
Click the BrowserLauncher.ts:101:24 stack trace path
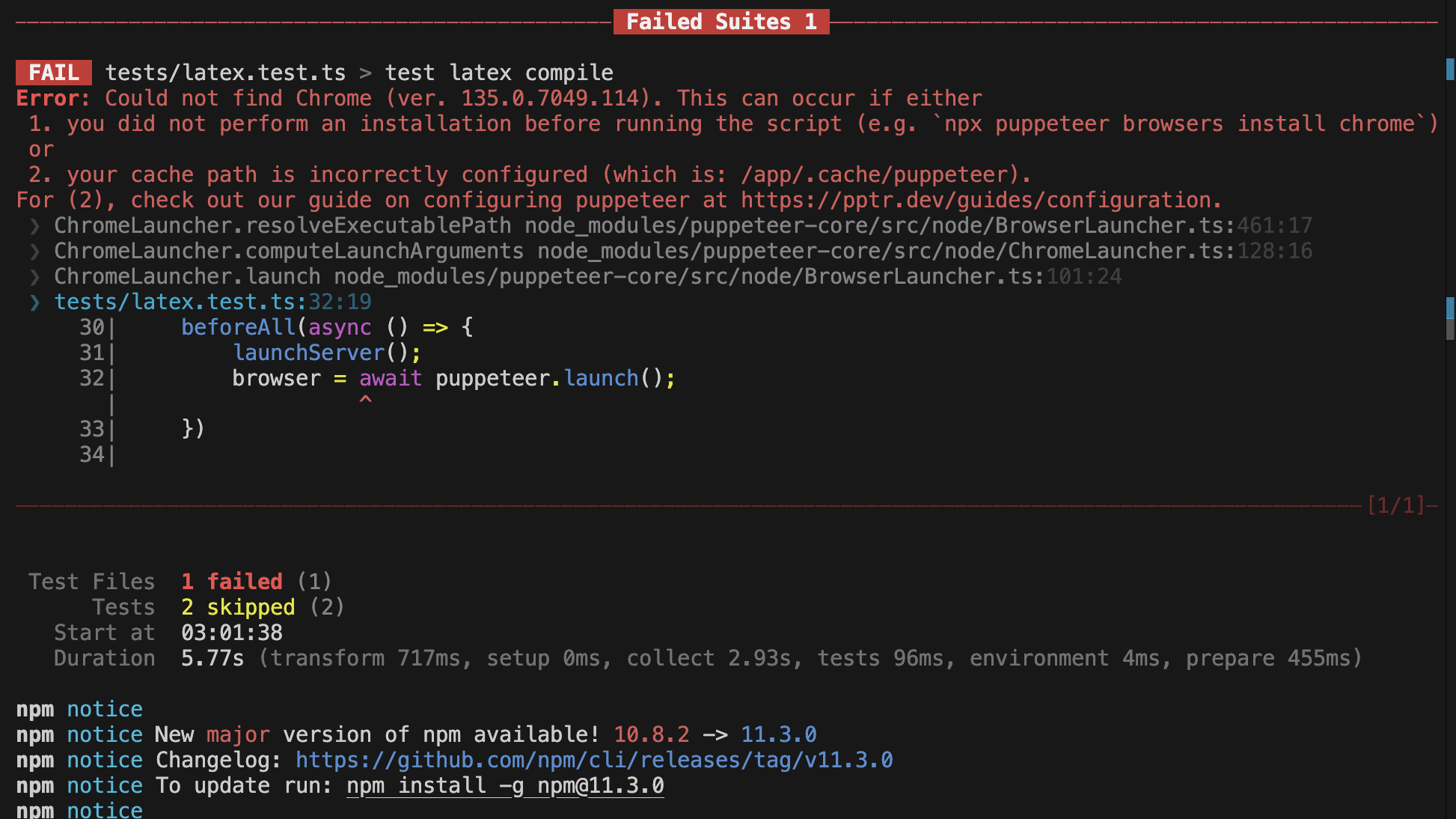click(x=727, y=277)
